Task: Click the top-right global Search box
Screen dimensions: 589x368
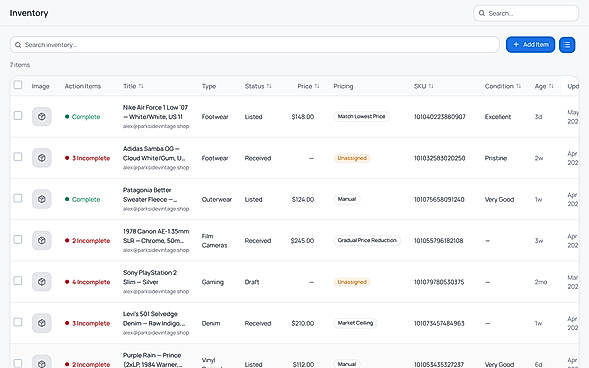Action: point(526,13)
